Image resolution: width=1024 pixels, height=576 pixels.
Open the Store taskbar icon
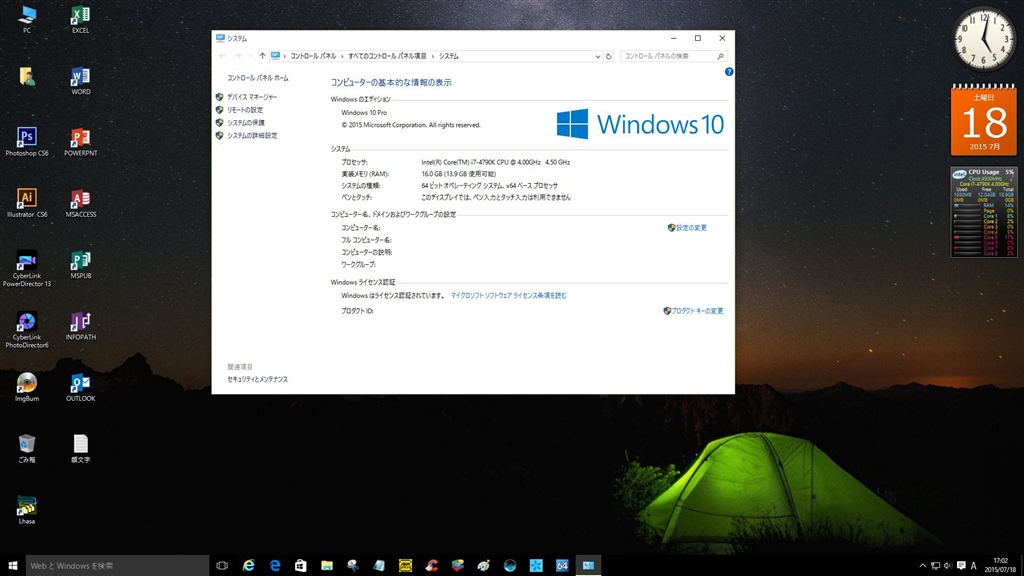[x=300, y=566]
